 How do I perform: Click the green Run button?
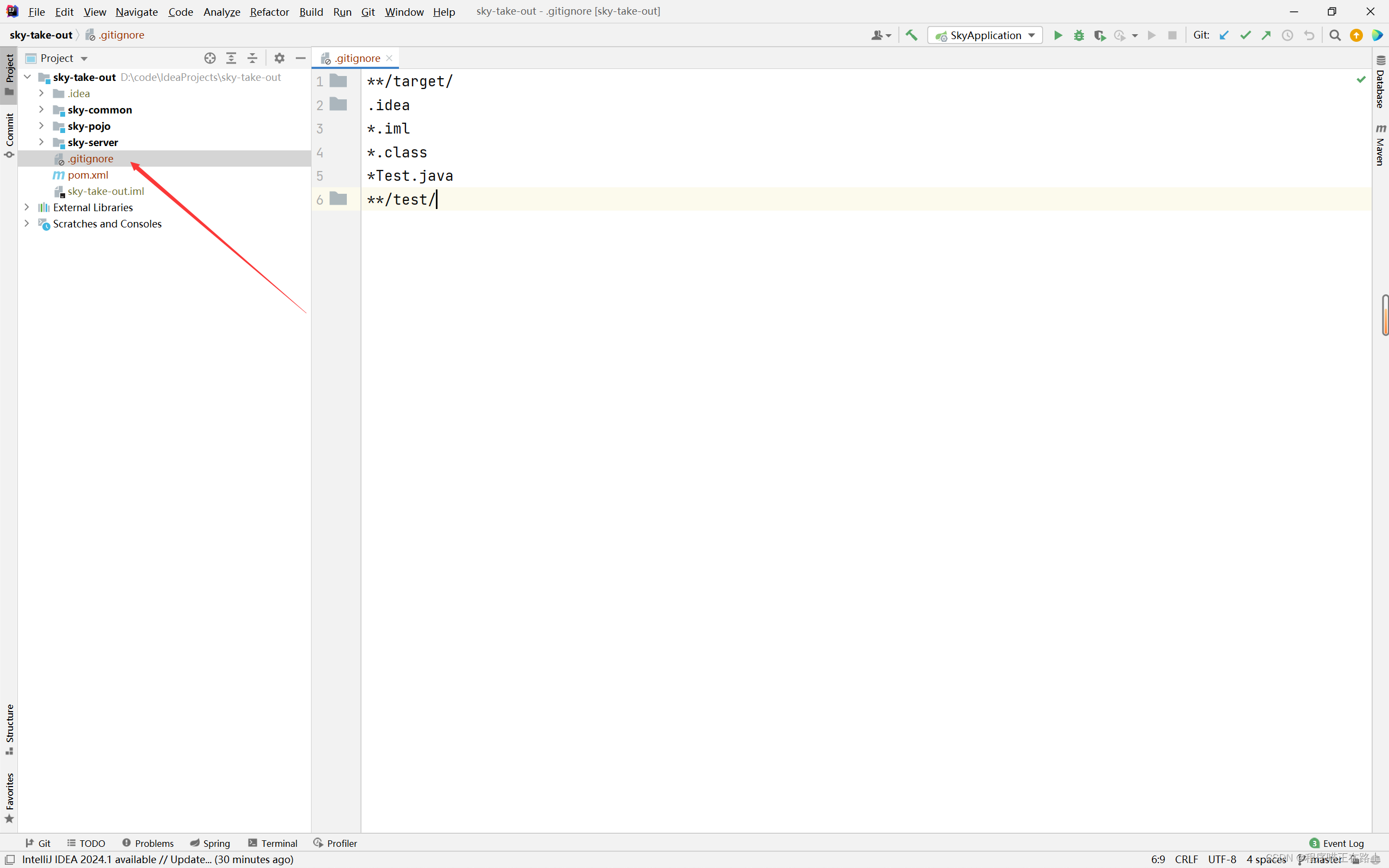(x=1058, y=36)
